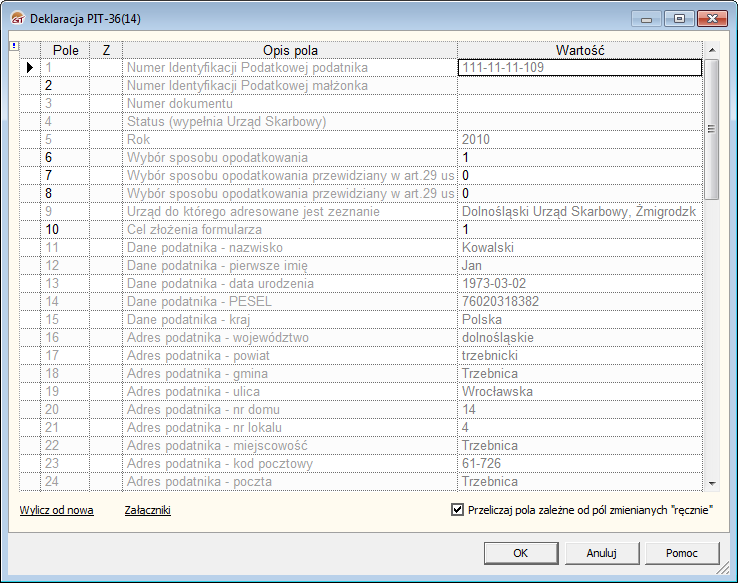Click the 'Z' column header
738x583 pixels.
pos(106,50)
